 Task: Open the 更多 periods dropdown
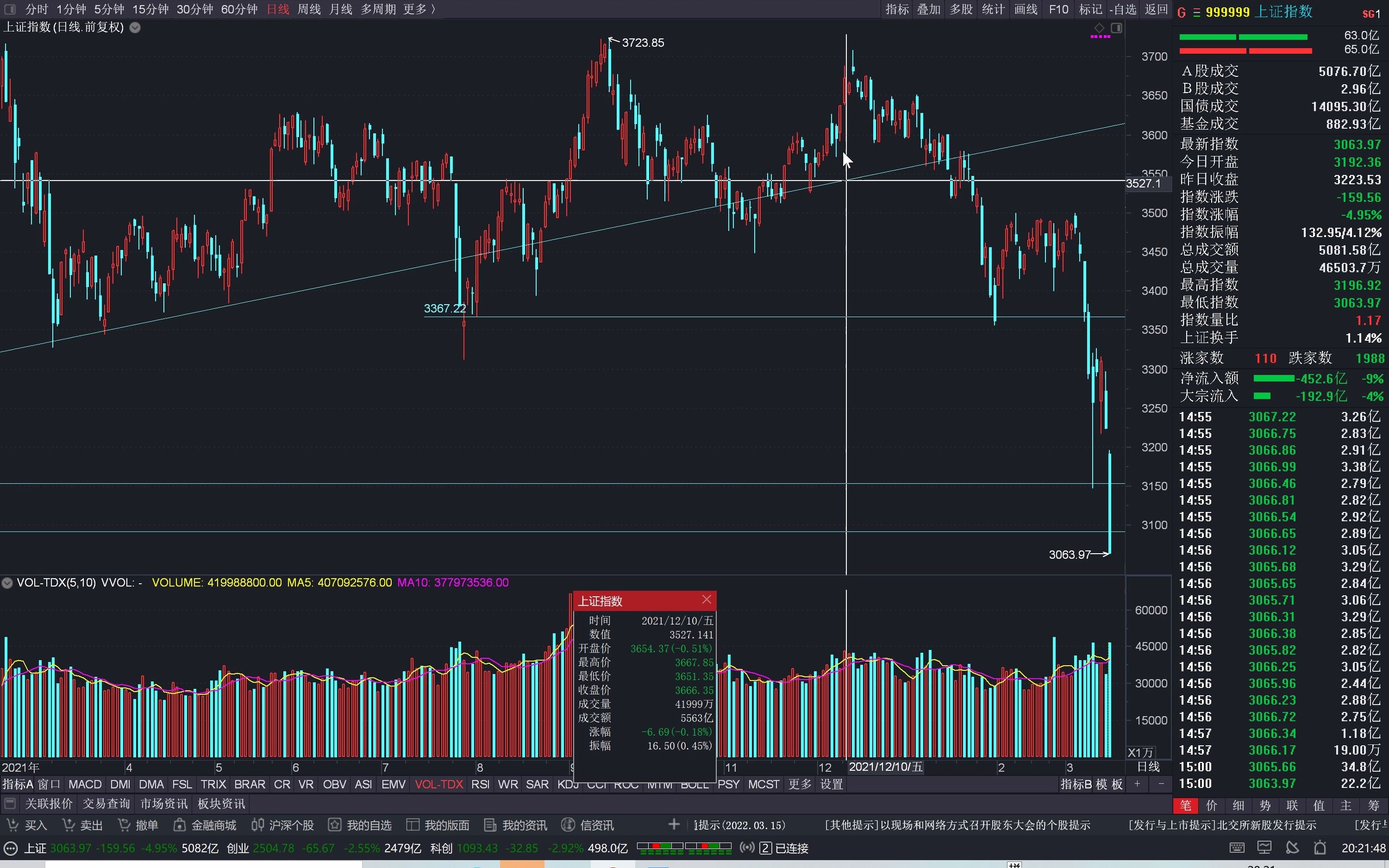point(419,9)
